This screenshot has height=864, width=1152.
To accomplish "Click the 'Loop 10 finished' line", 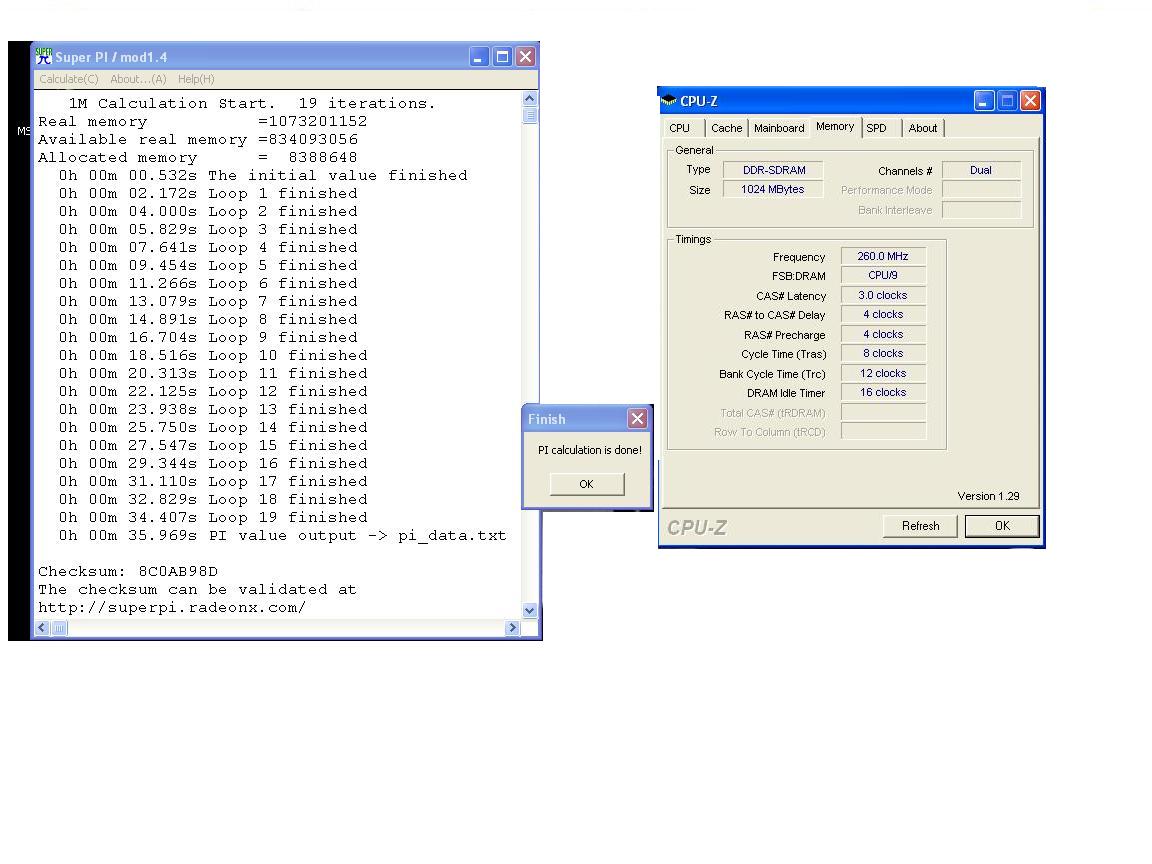I will click(213, 356).
